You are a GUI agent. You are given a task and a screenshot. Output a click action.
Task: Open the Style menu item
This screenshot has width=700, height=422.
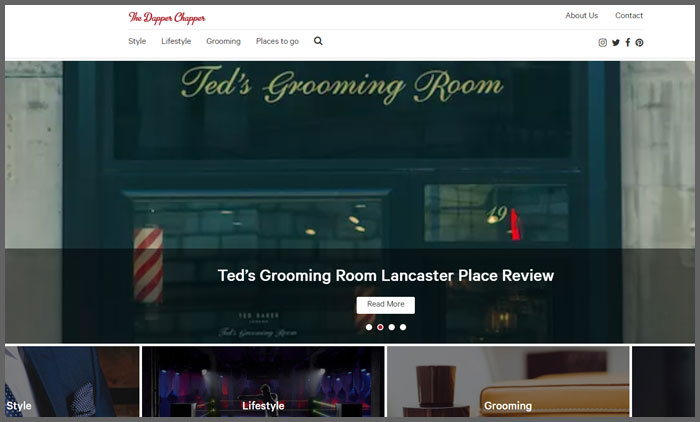(x=137, y=41)
